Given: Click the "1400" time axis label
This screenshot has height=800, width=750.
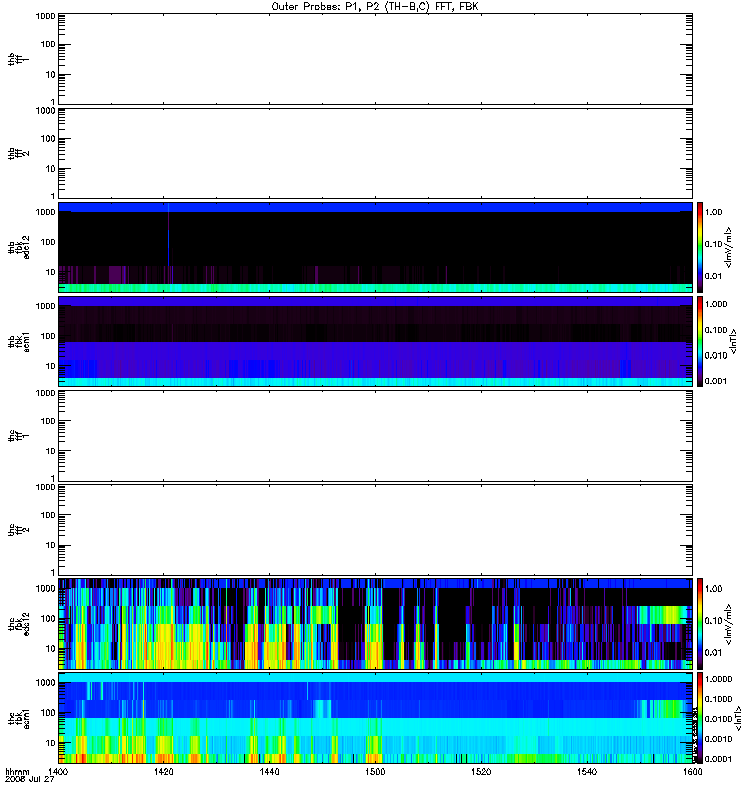Looking at the screenshot, I should (x=58, y=771).
